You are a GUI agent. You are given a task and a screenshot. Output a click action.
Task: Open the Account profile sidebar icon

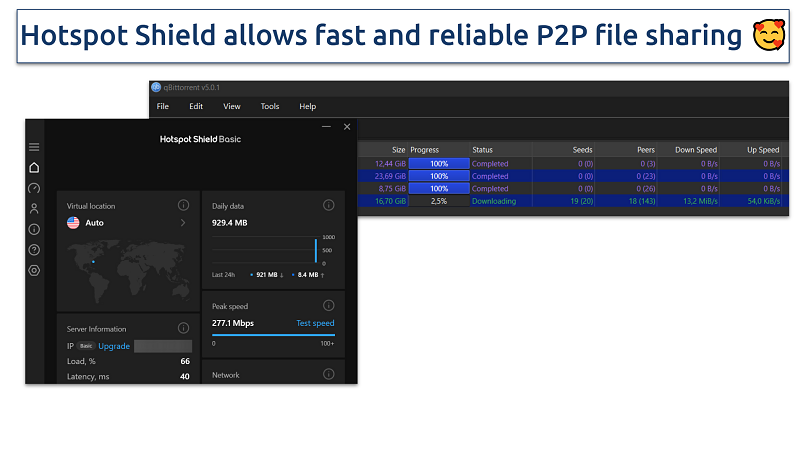pos(34,209)
